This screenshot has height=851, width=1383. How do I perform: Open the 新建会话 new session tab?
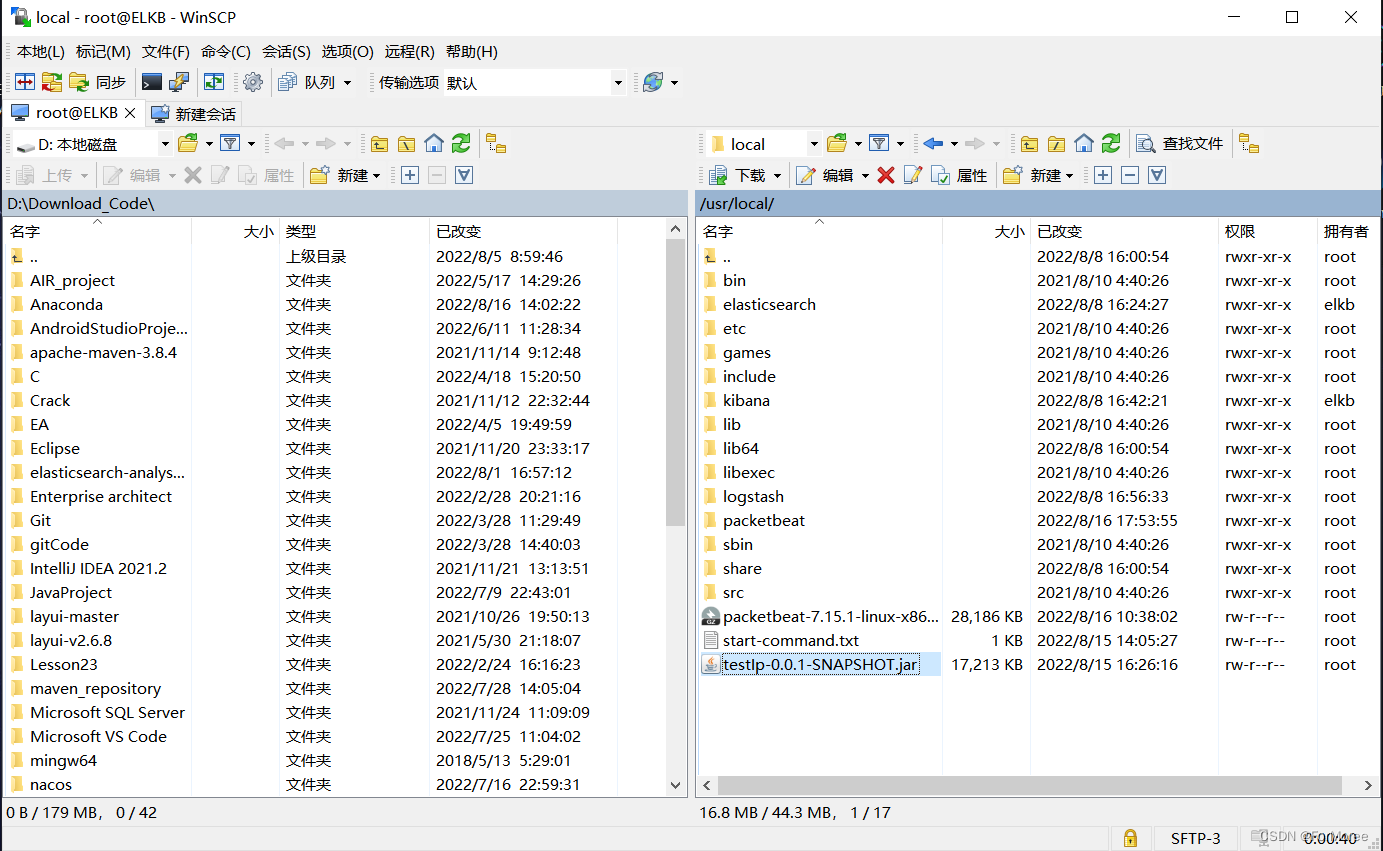click(194, 114)
